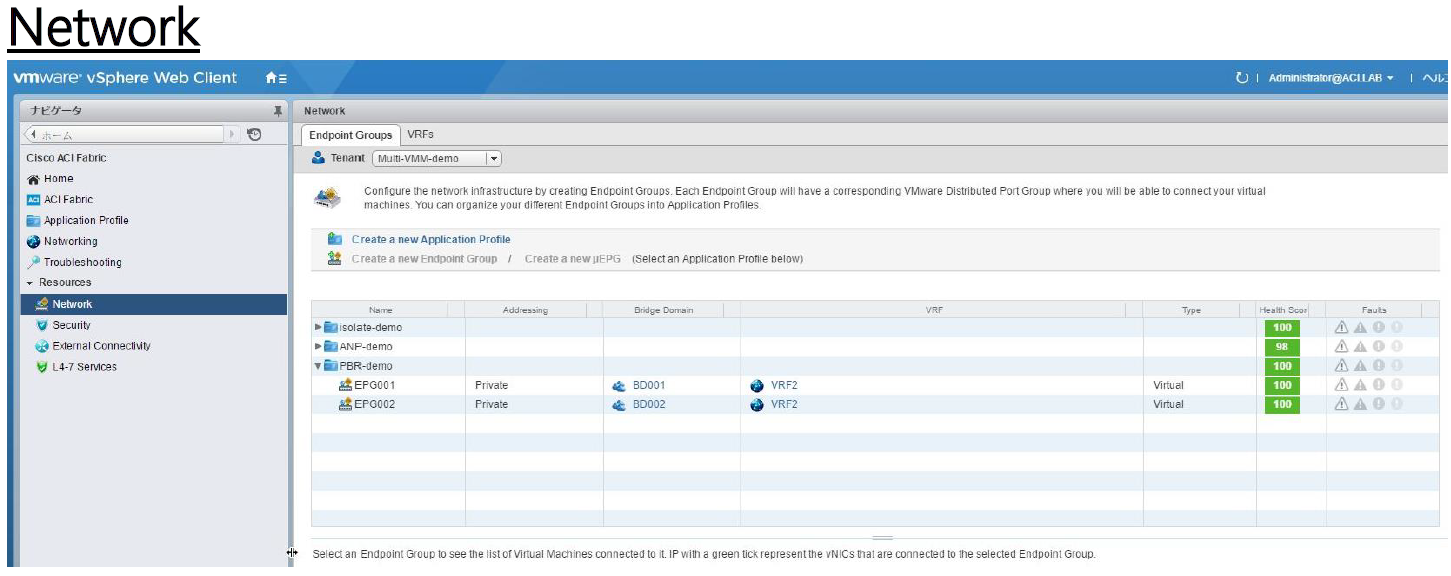
Task: Collapse the PBR-demo application profile
Action: click(x=319, y=365)
